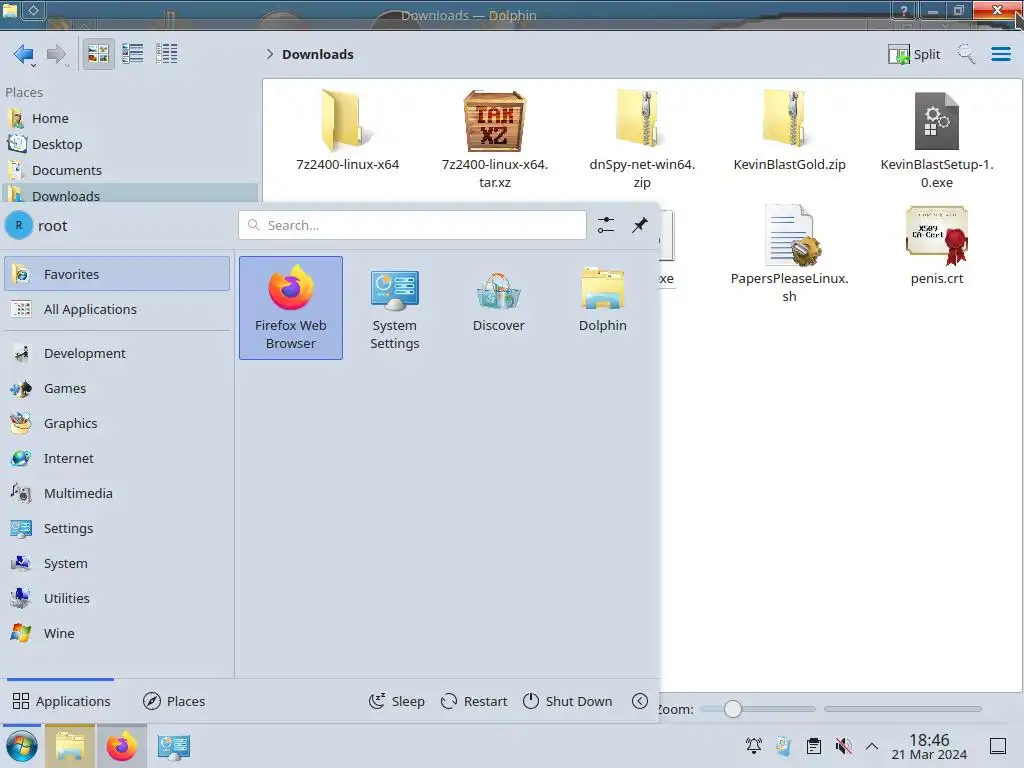
Task: Click muted volume tray icon
Action: (843, 746)
